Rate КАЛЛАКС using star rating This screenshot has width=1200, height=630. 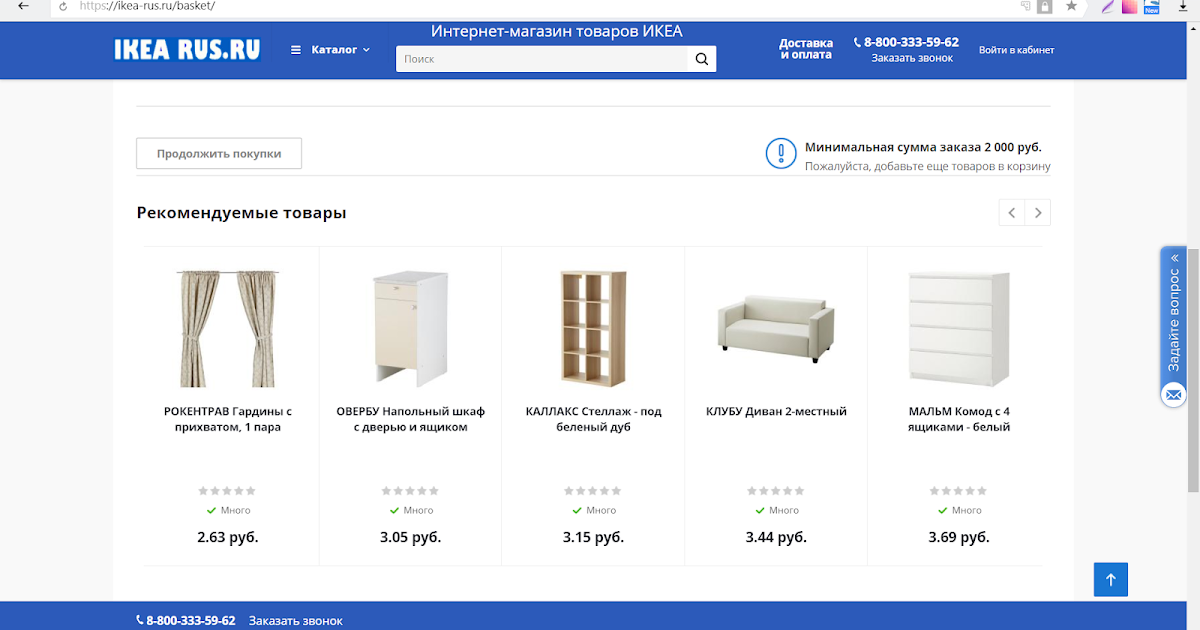593,491
